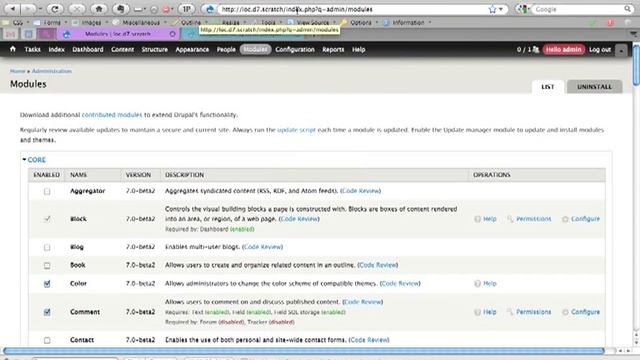Image resolution: width=640 pixels, height=360 pixels.
Task: Open the update script link
Action: click(x=296, y=130)
